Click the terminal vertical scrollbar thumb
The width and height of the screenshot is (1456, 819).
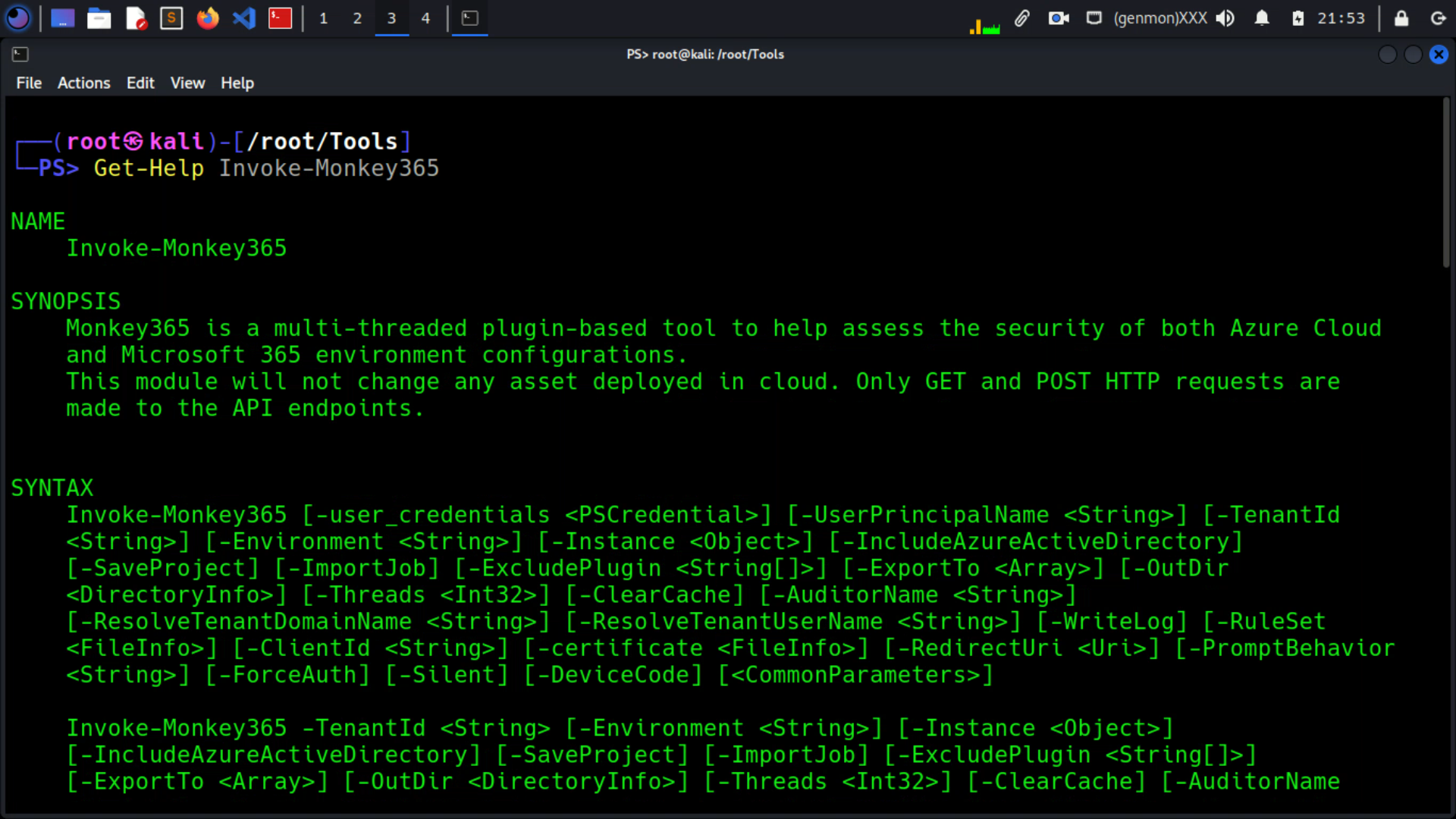click(x=1446, y=182)
